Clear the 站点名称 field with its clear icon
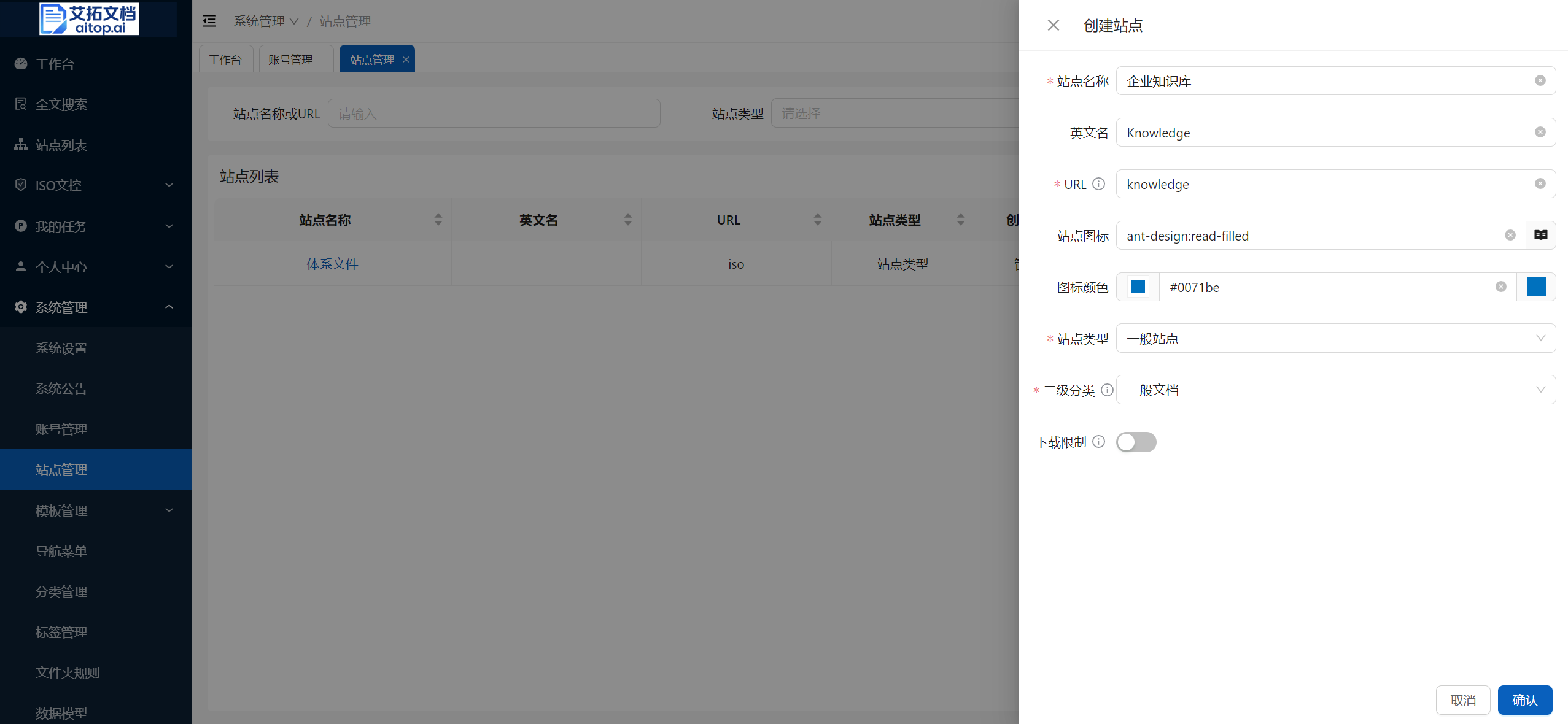Image resolution: width=1568 pixels, height=724 pixels. tap(1540, 81)
